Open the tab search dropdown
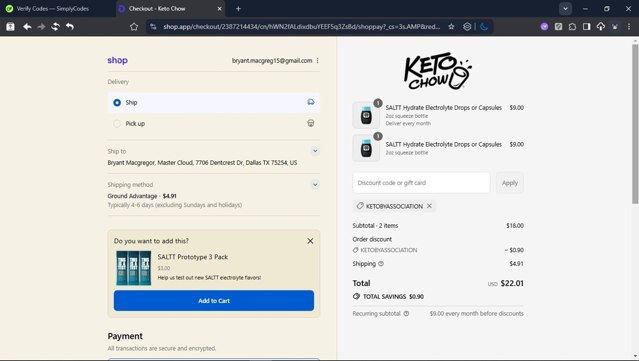This screenshot has width=639, height=361. coord(565,9)
